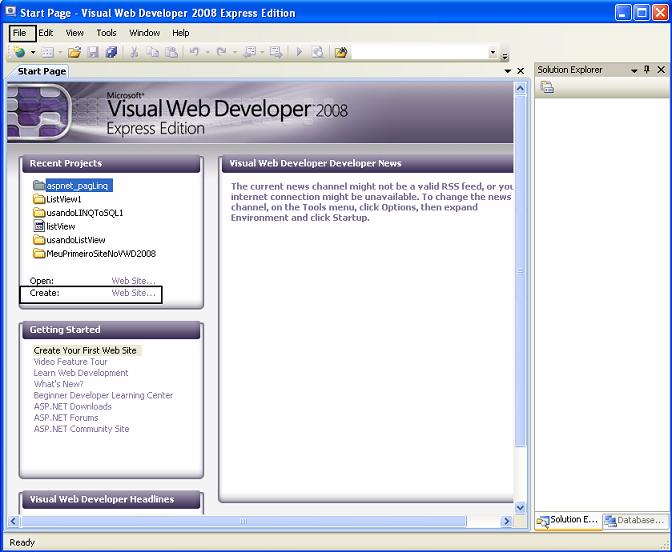Open the Redo history dropdown arrow
Screen dimensions: 672x552
pyautogui.click(x=235, y=52)
